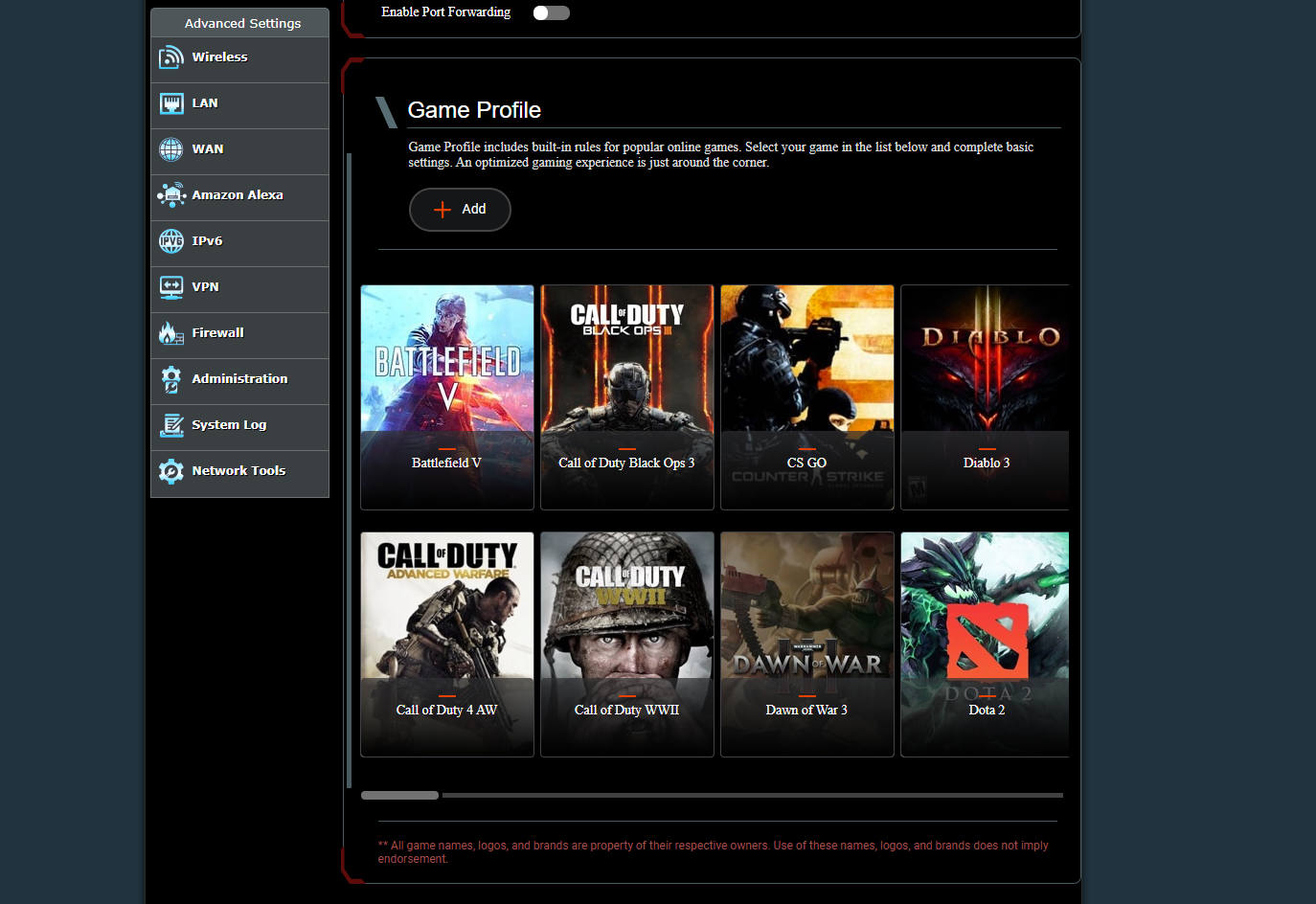Open the Network Tools page
1316x904 pixels.
point(239,472)
